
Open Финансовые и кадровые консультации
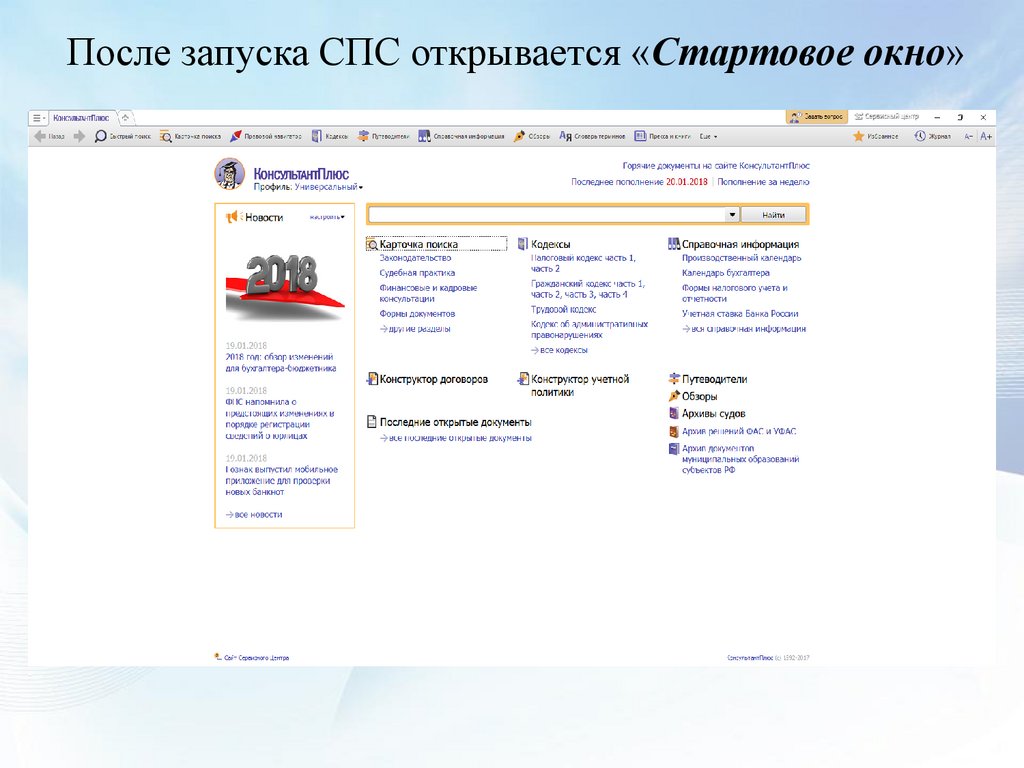pyautogui.click(x=428, y=293)
